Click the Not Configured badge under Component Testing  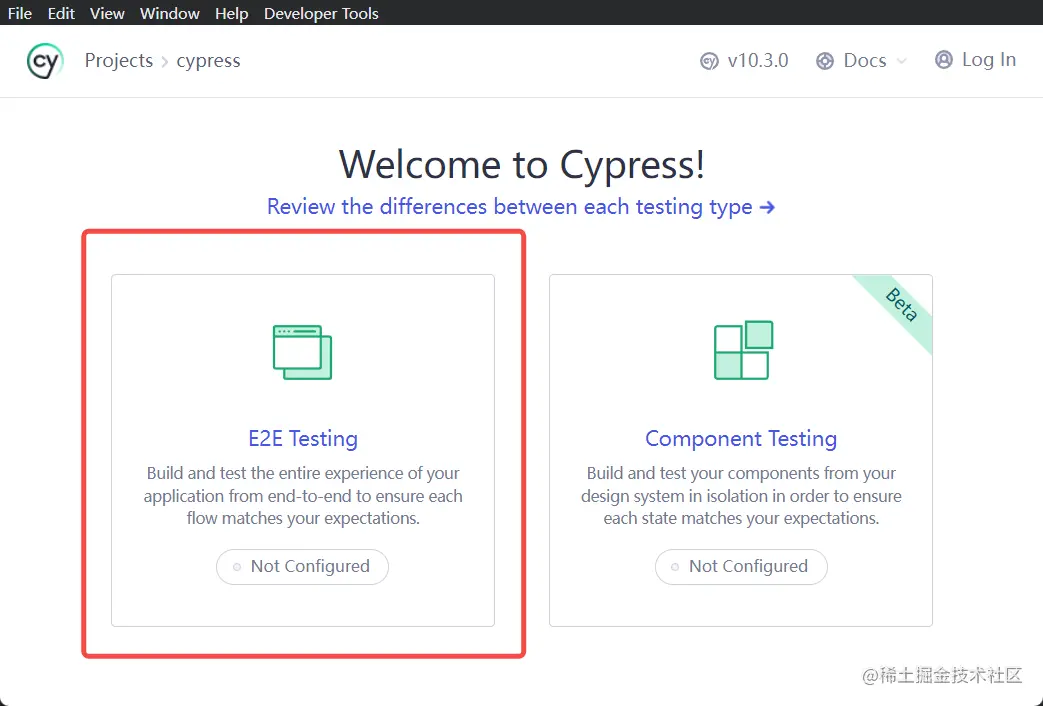pos(741,567)
